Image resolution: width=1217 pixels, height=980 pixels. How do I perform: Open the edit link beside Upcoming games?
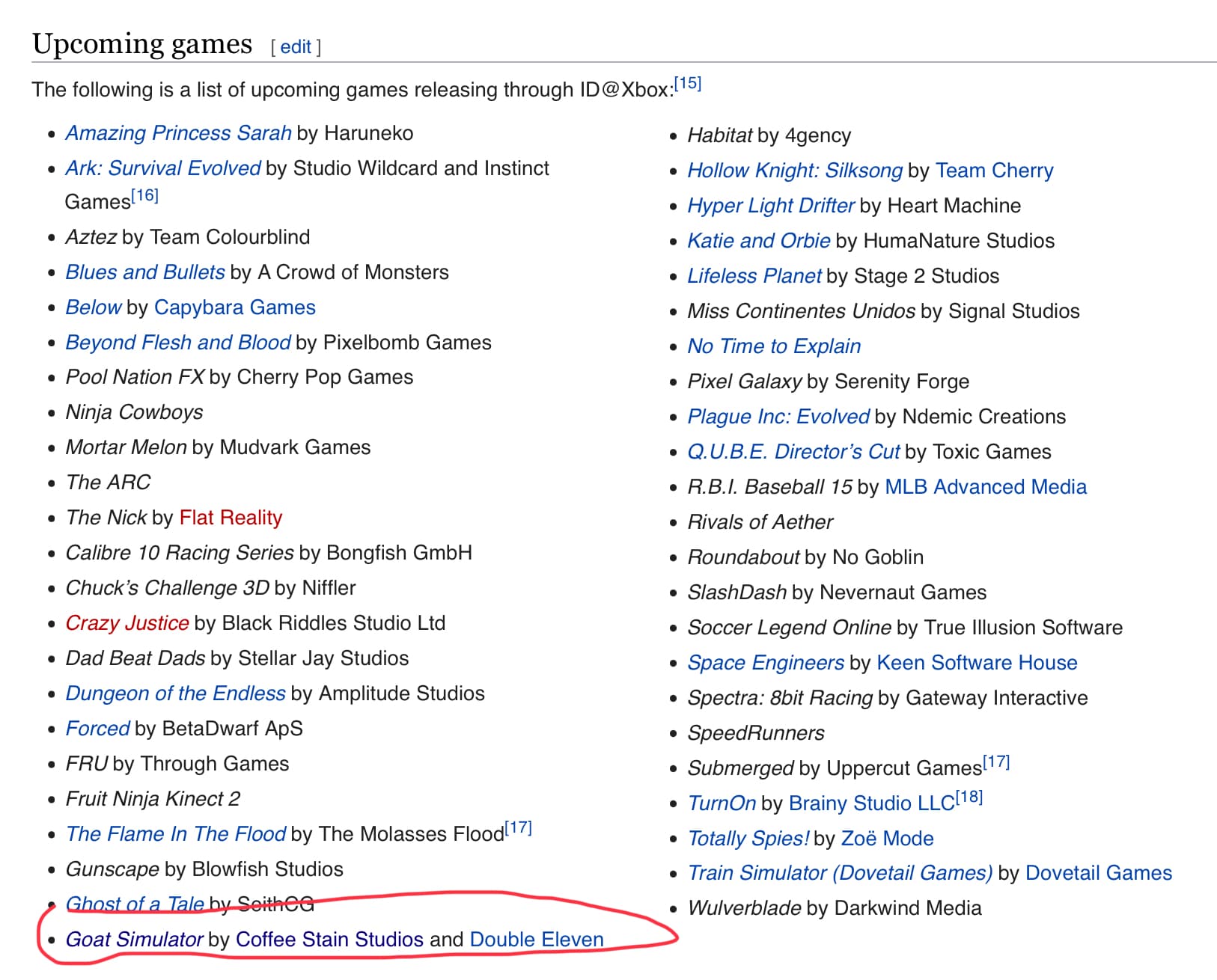[296, 47]
